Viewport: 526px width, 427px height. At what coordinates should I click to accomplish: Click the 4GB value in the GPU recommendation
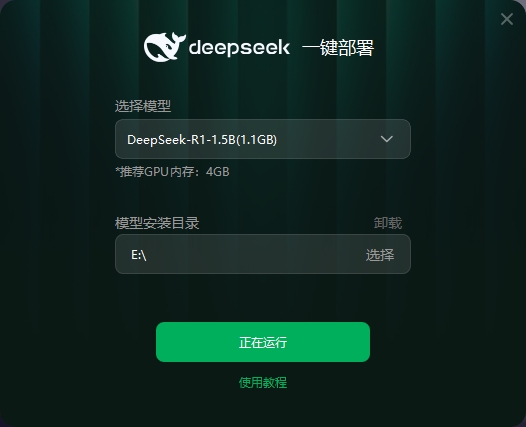pyautogui.click(x=218, y=172)
